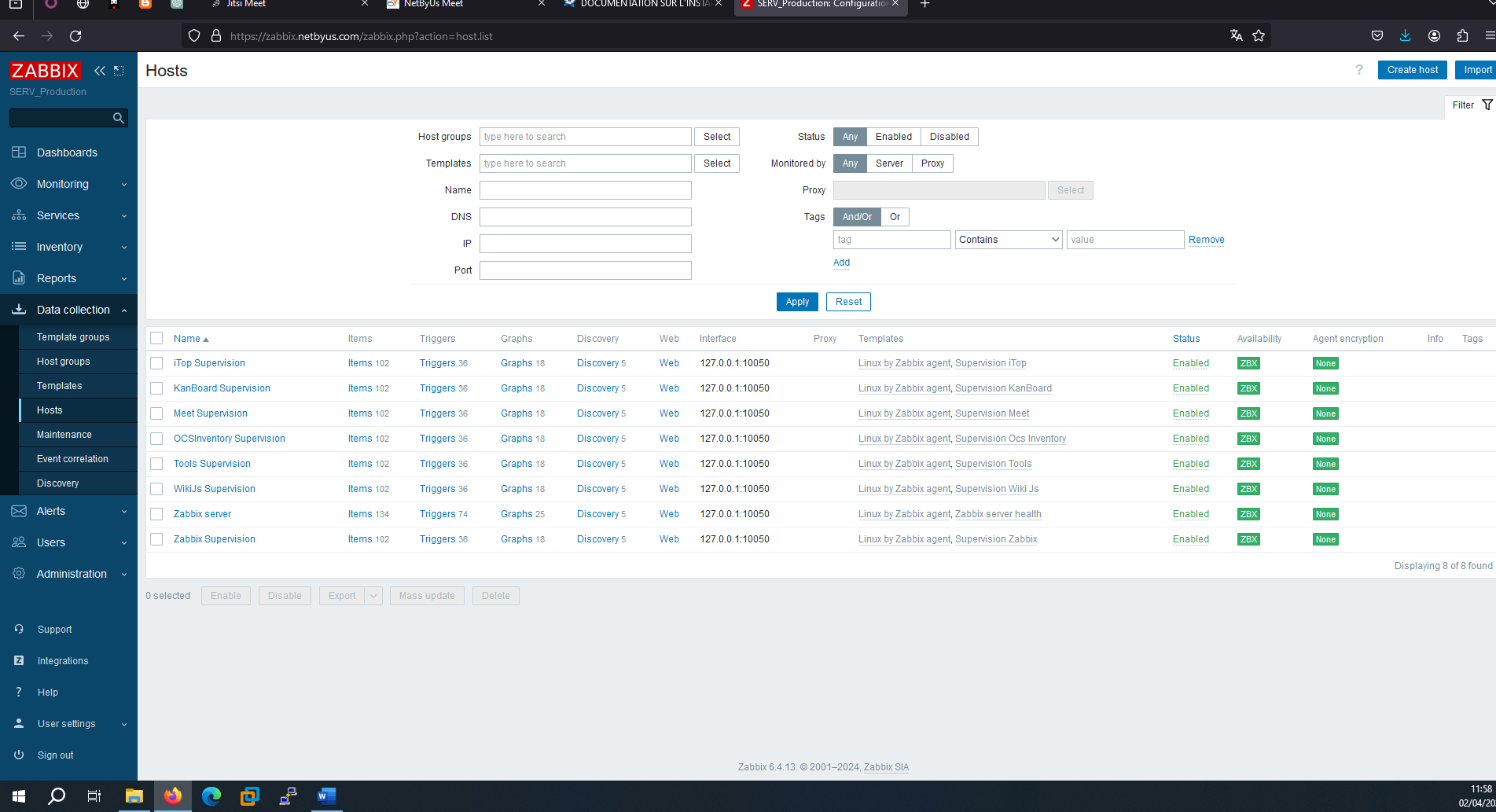Expand the Monitoring menu section
This screenshot has width=1496, height=812.
click(68, 184)
